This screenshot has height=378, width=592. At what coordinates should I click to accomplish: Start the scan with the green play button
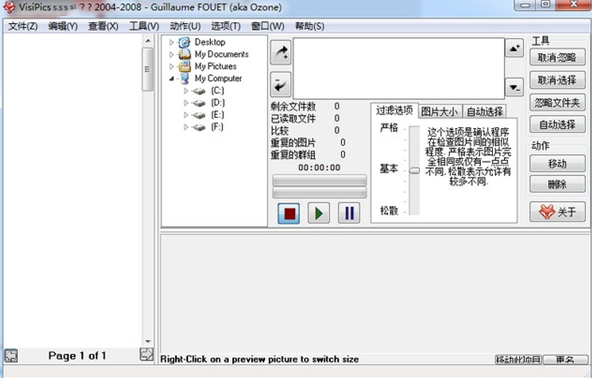click(319, 213)
